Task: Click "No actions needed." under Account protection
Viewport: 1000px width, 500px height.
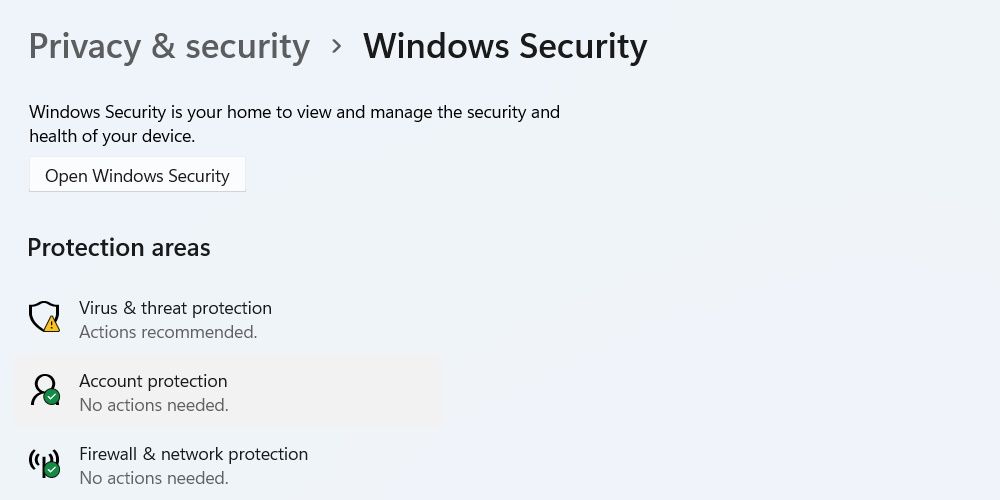Action: 154,405
